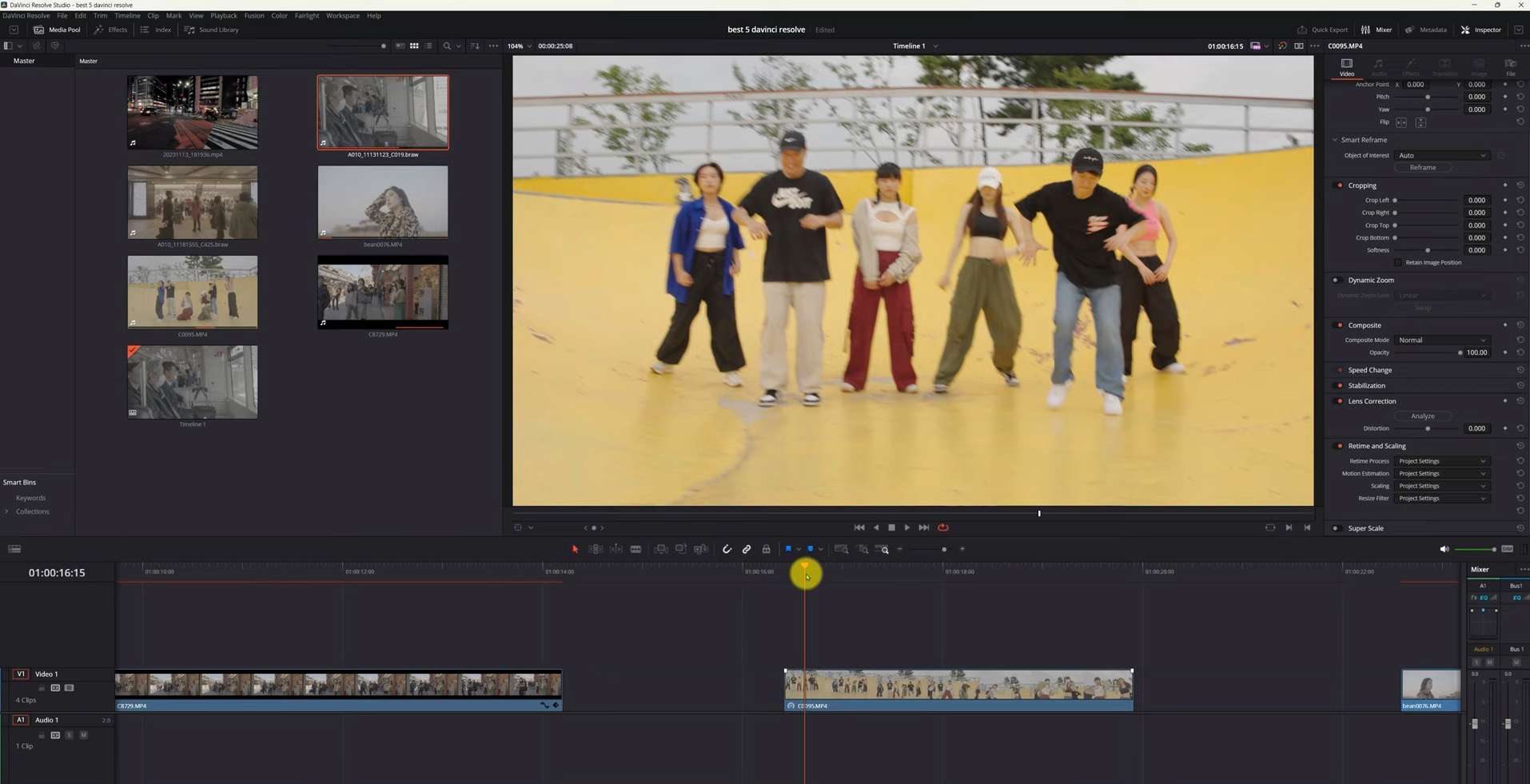Play in reverse button
1530x784 pixels.
click(876, 527)
